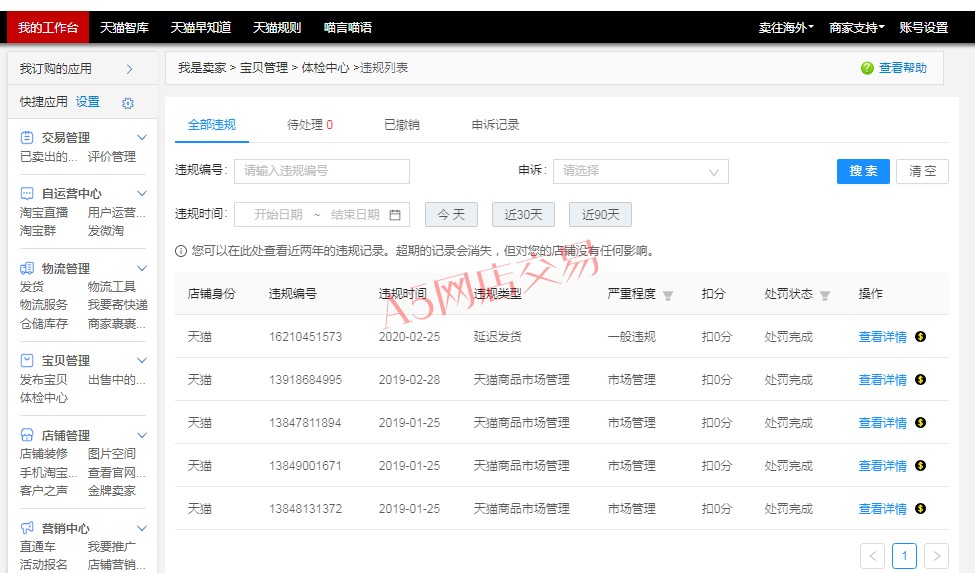Image resolution: width=975 pixels, height=573 pixels.
Task: Click the 开始日期 date field
Action: click(x=278, y=215)
